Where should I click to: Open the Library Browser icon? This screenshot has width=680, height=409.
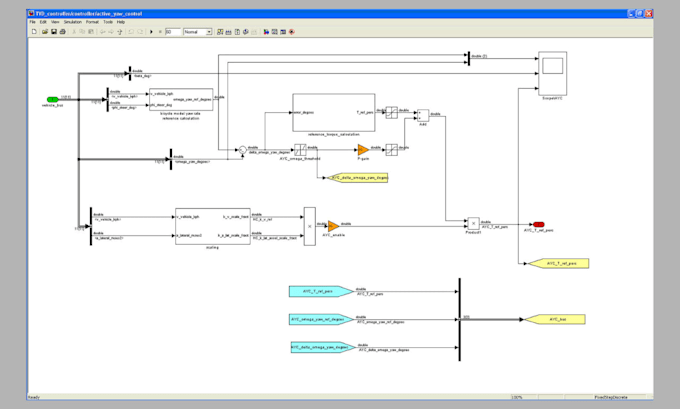[x=266, y=32]
